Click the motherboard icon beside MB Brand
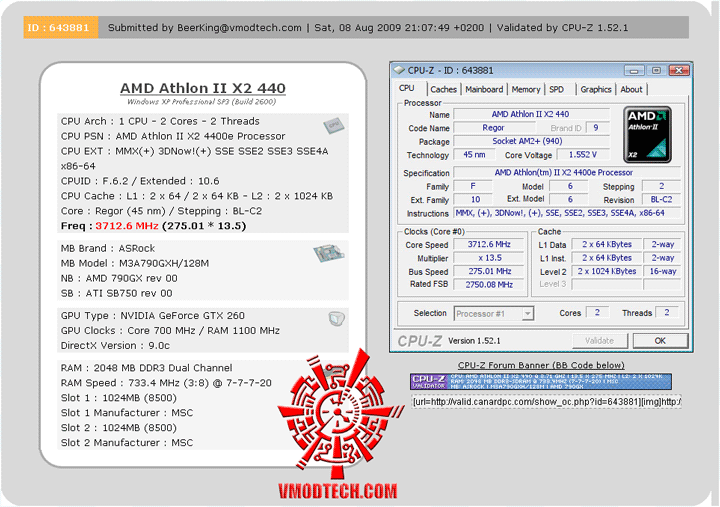Screen dimensions: 720x507 pyautogui.click(x=329, y=253)
